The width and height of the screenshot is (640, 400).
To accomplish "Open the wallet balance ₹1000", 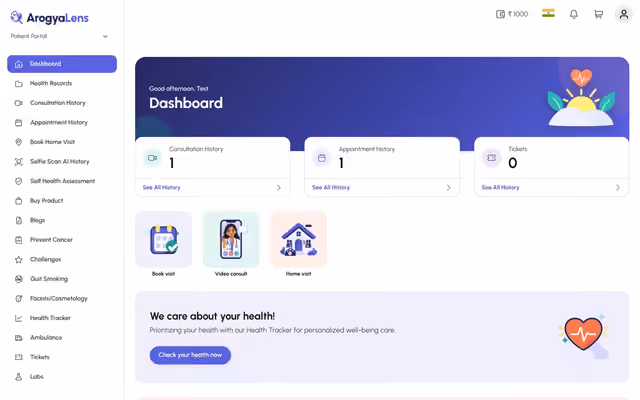I will (x=512, y=14).
